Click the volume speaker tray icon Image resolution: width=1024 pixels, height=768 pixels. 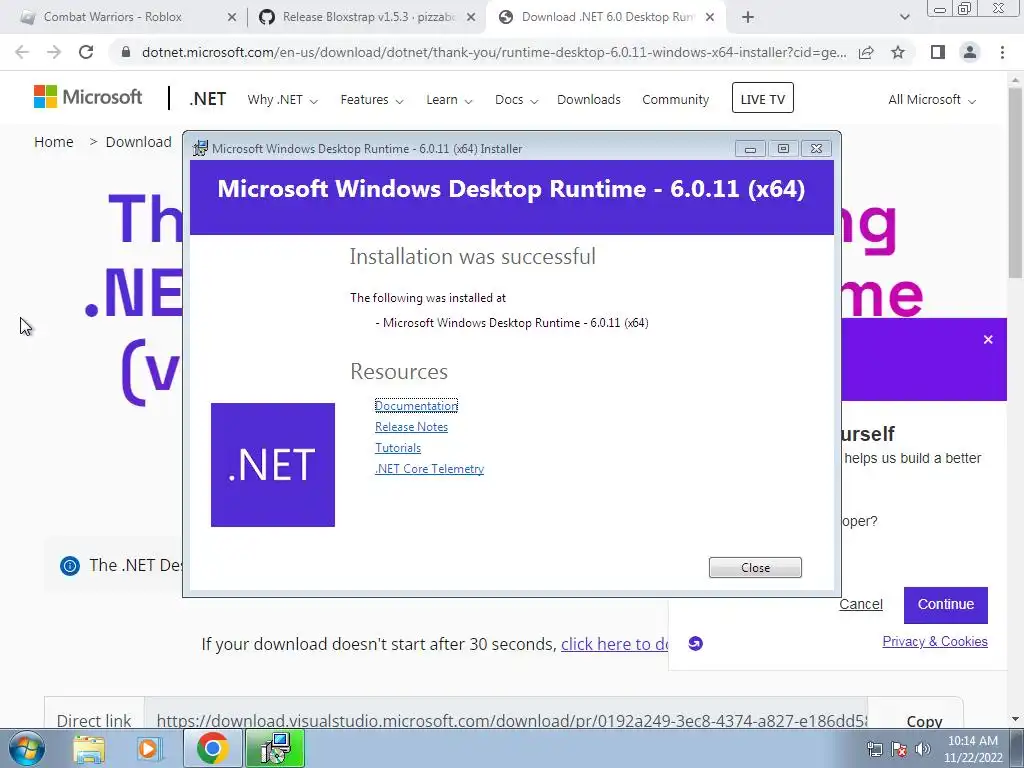923,749
